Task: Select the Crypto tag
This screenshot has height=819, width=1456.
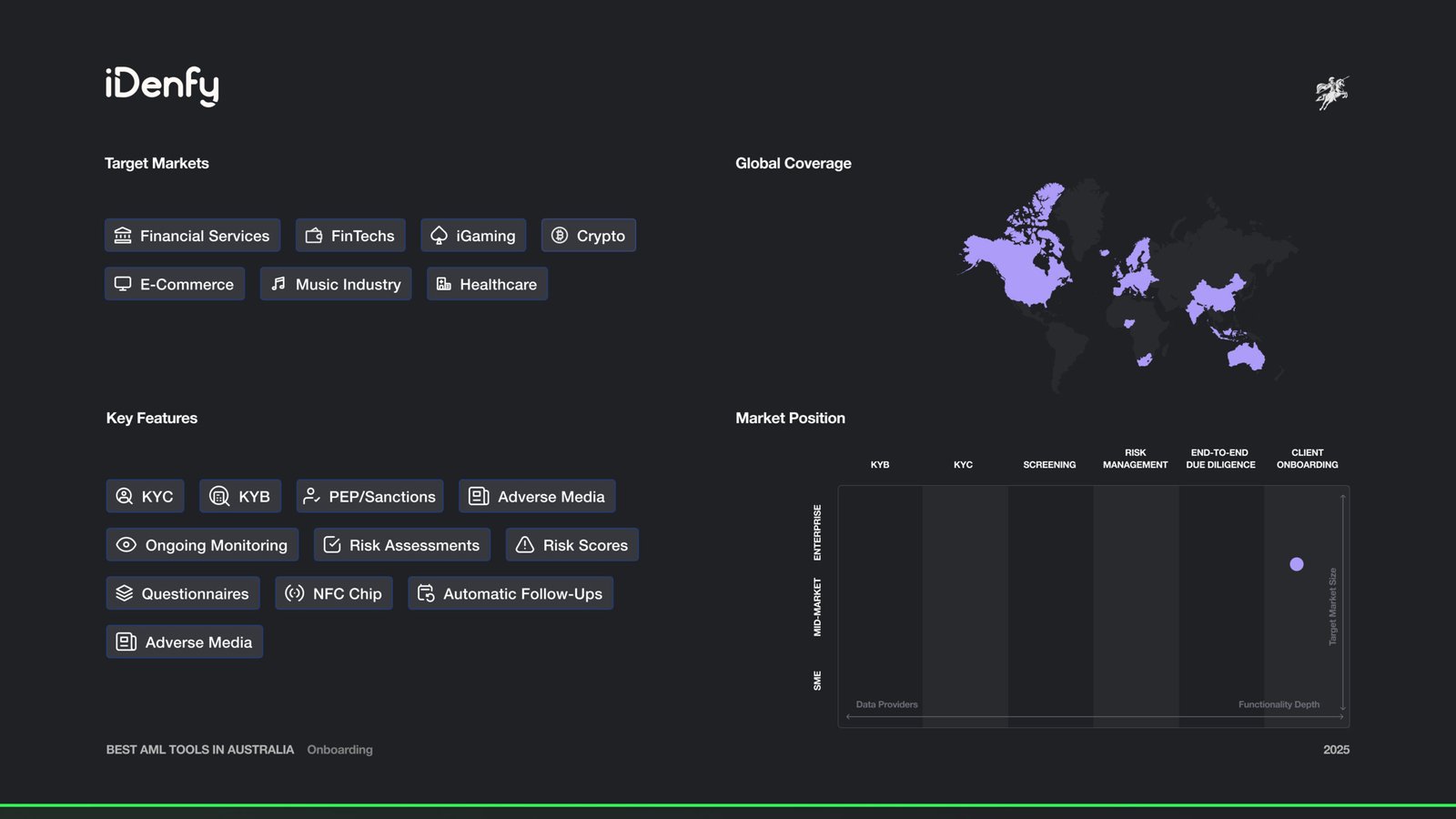Action: tap(589, 236)
